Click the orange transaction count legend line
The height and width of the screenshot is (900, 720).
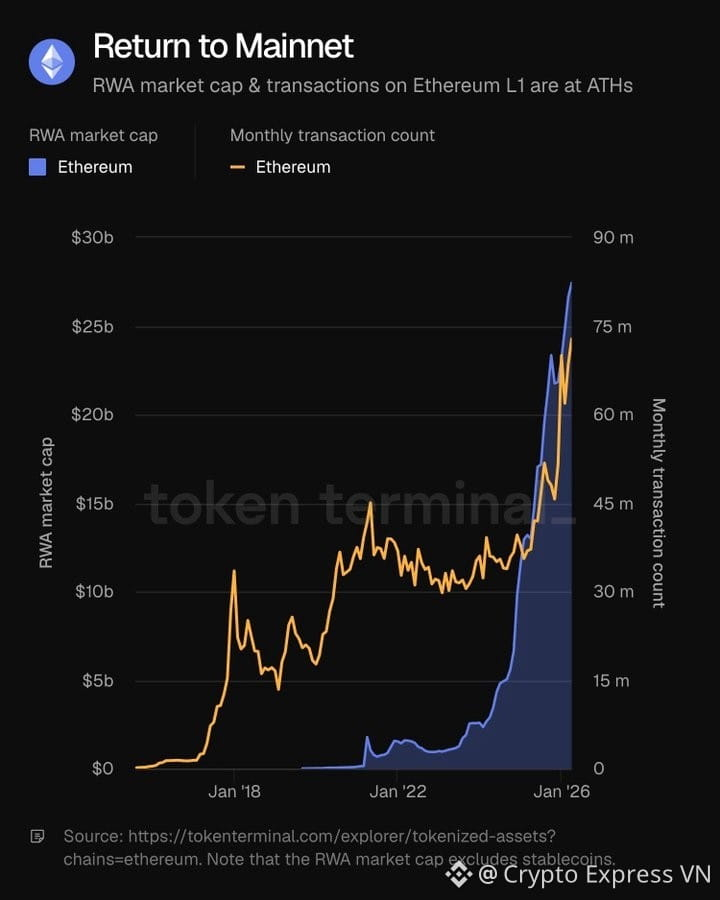(238, 168)
